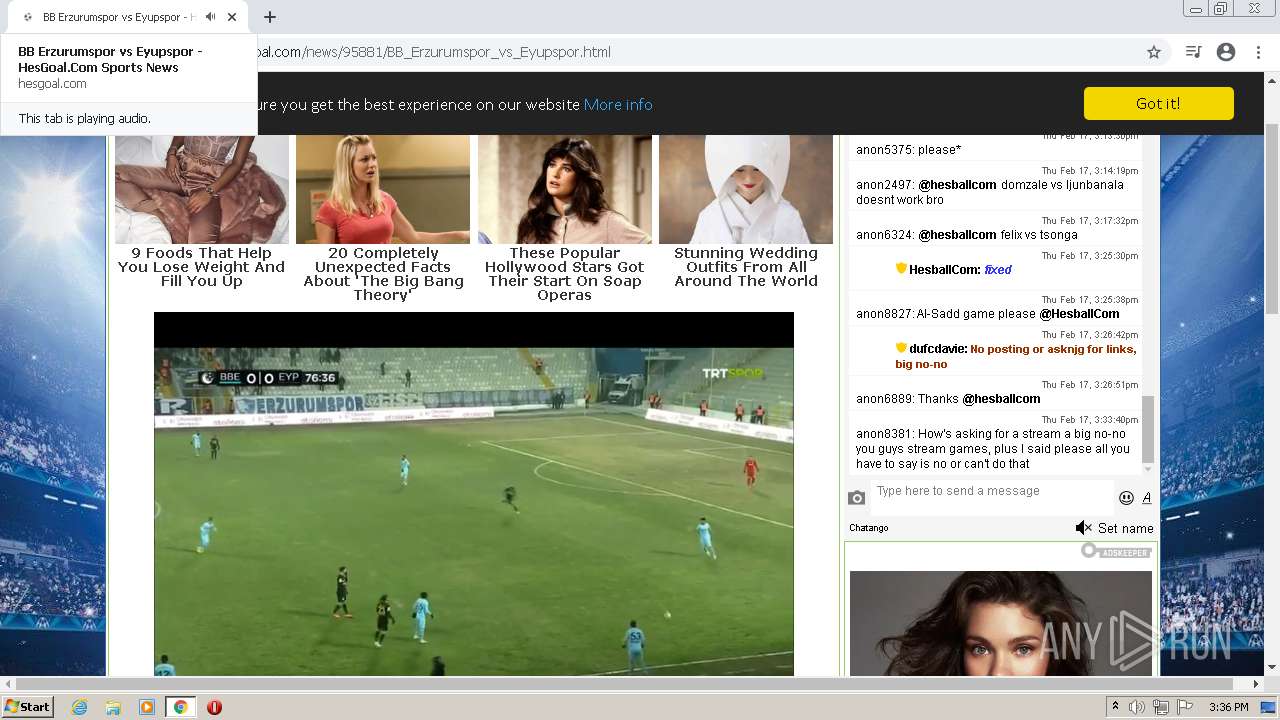Click the chat scroll-down arrow
The width and height of the screenshot is (1280, 720).
tap(1148, 469)
